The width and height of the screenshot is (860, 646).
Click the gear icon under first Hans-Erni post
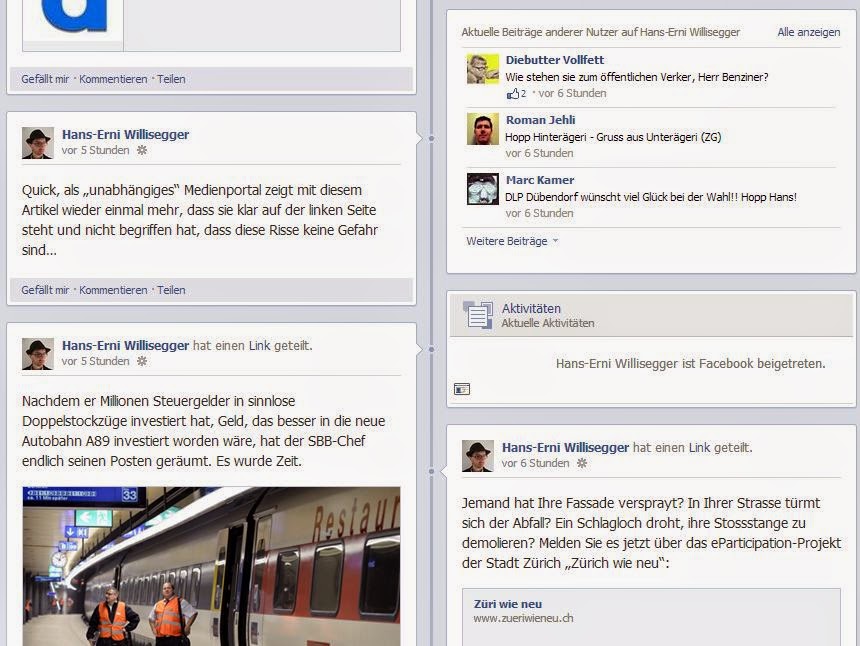142,150
